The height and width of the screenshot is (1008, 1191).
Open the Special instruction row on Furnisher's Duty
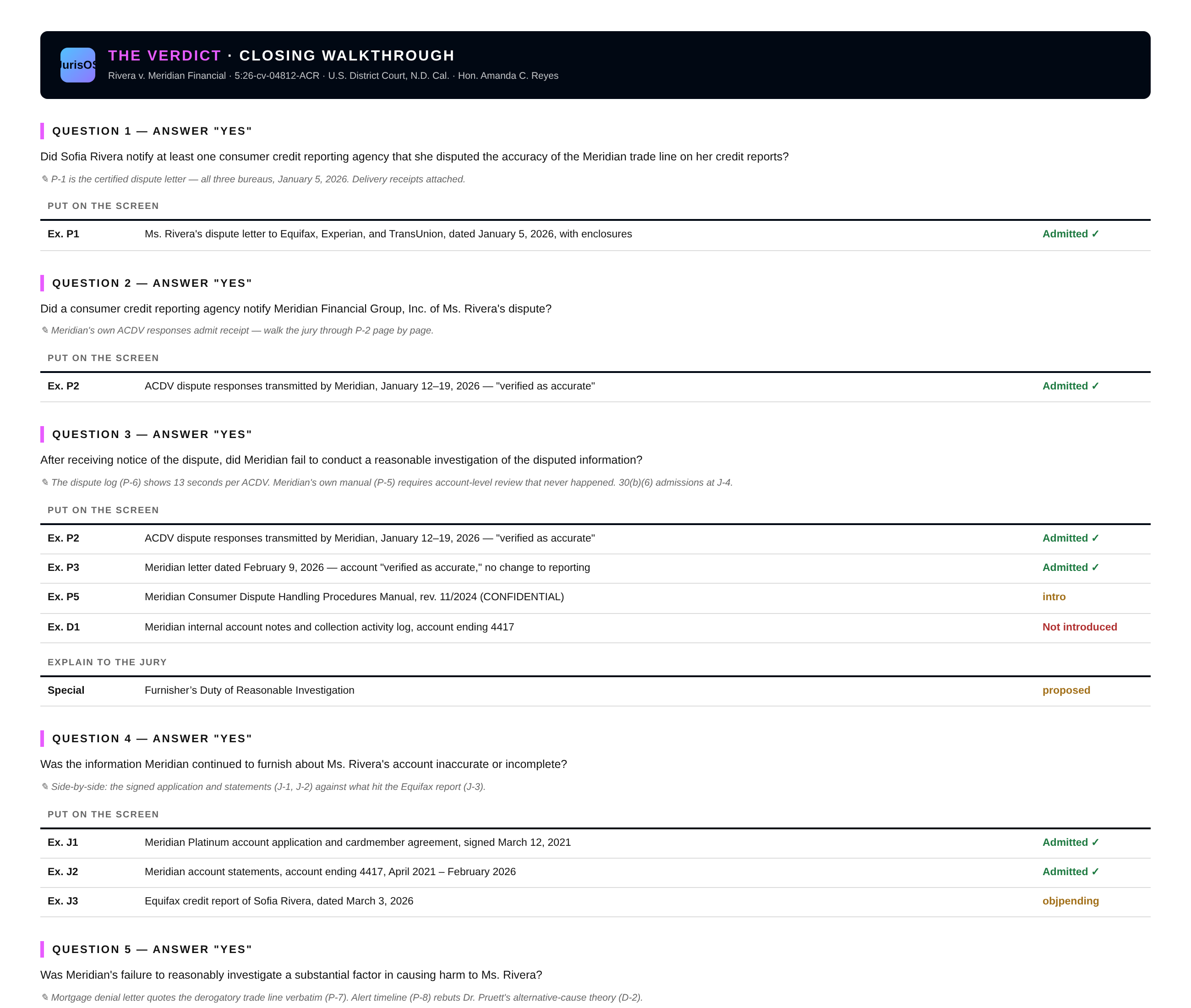[x=595, y=690]
